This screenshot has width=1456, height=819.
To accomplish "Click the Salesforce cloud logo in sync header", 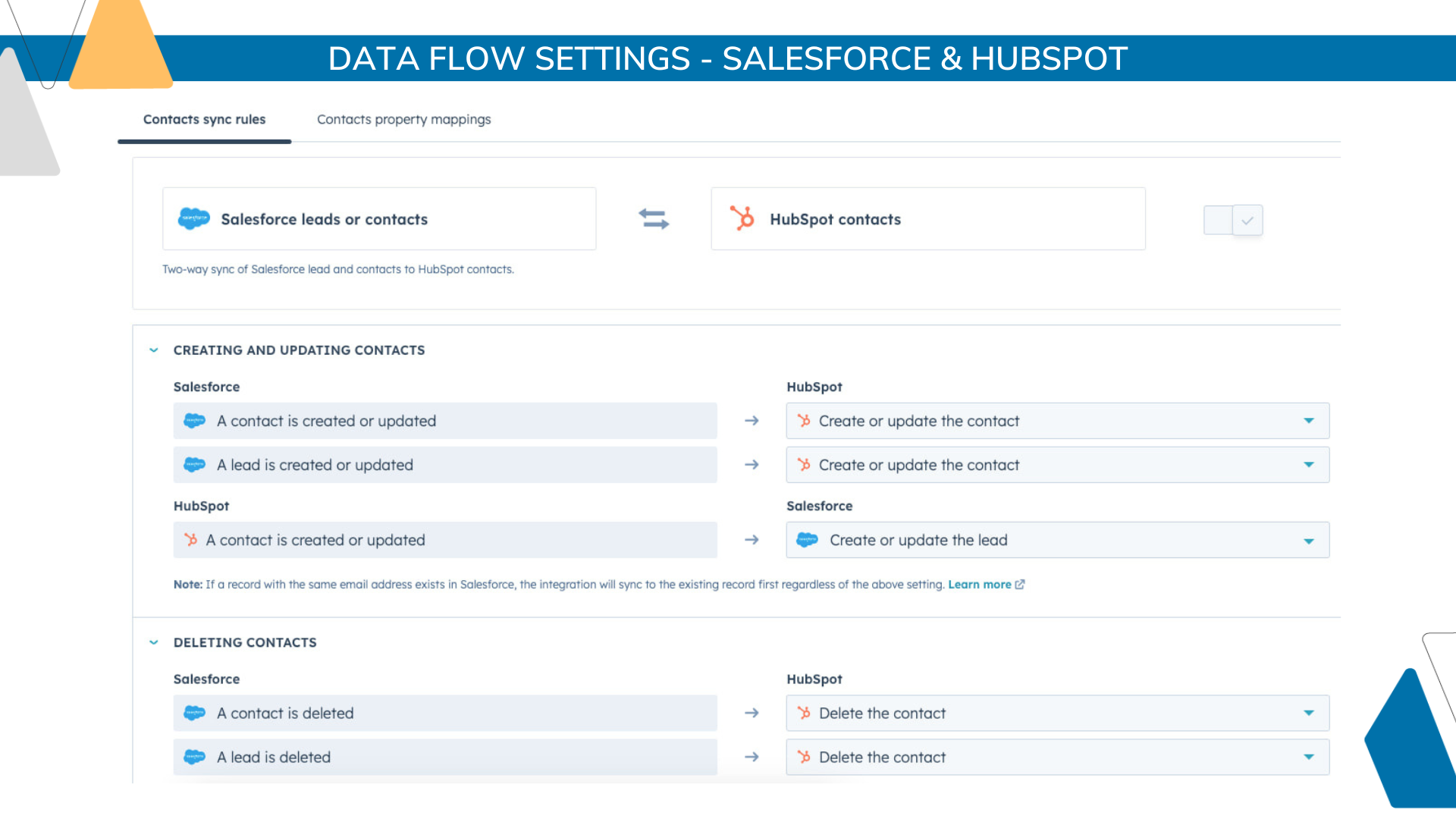I will (x=193, y=219).
